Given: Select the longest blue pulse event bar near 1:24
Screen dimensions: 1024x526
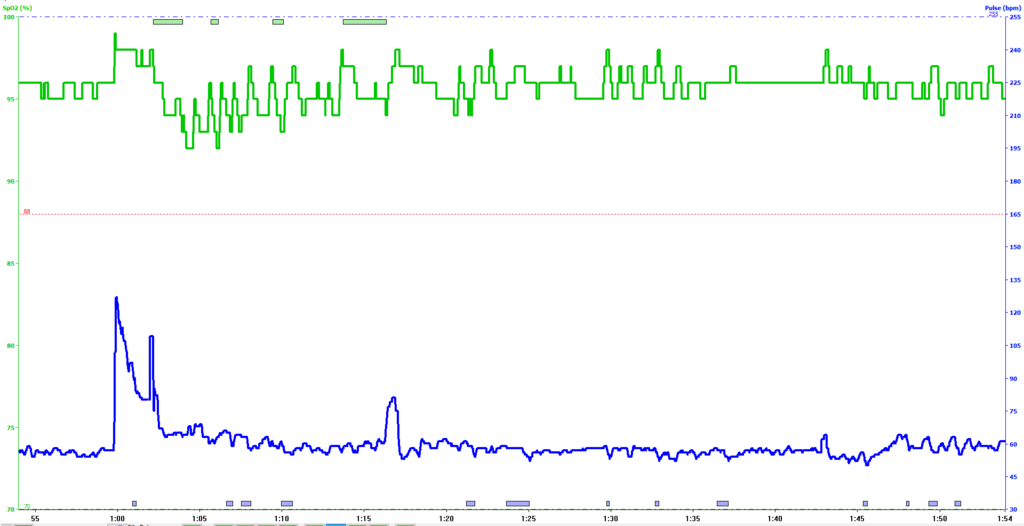Looking at the screenshot, I should point(517,503).
